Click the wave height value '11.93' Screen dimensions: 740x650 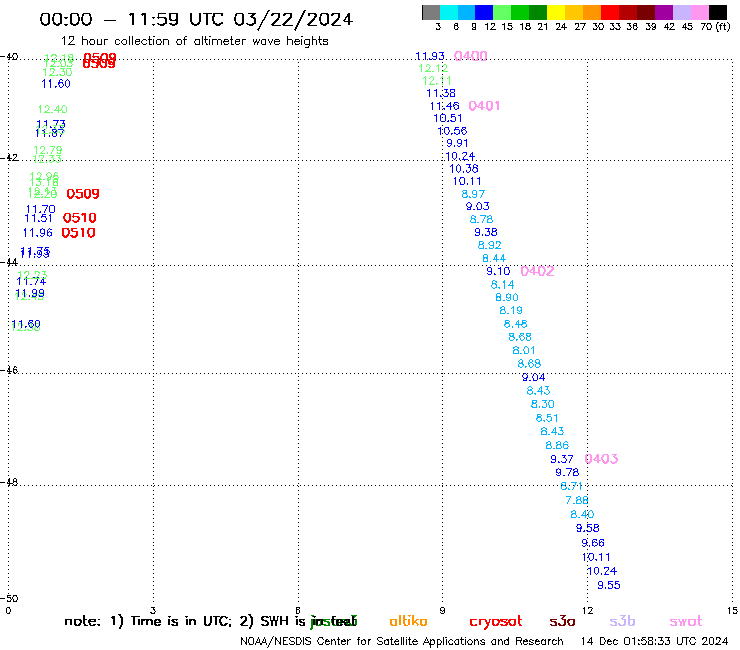(429, 56)
